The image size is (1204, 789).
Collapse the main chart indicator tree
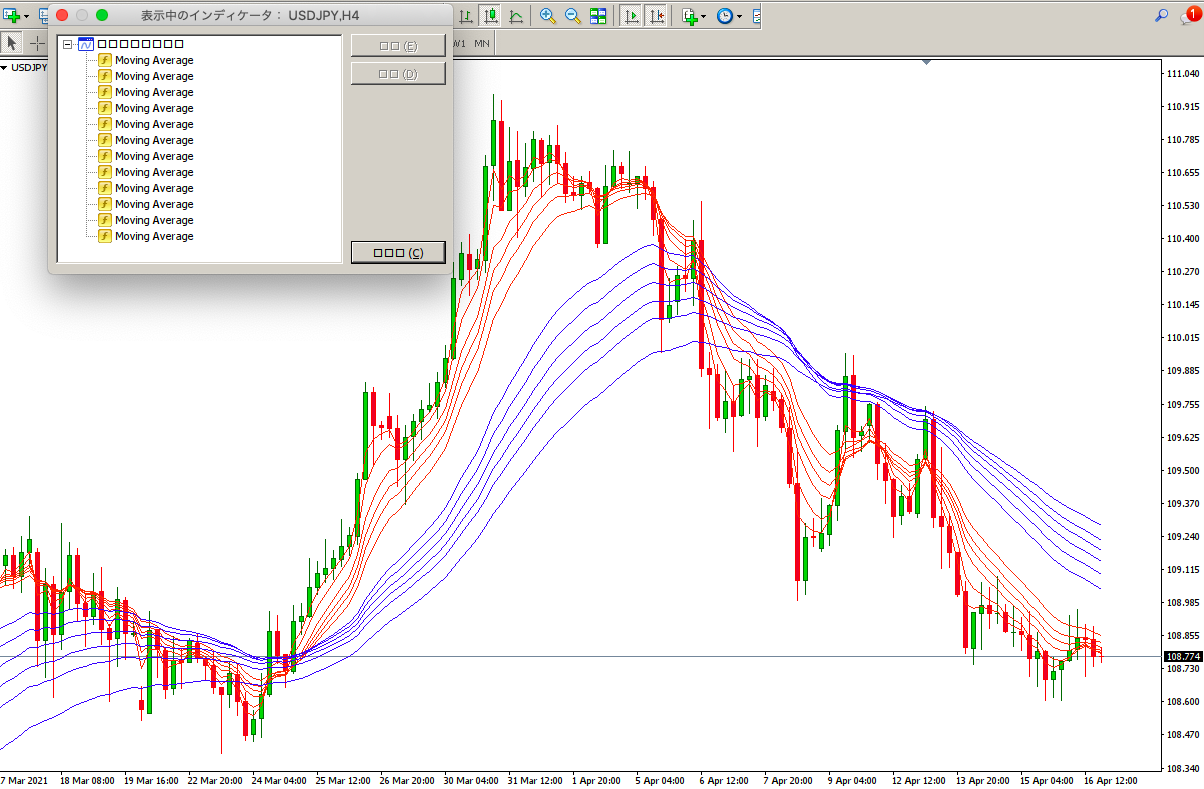(67, 44)
